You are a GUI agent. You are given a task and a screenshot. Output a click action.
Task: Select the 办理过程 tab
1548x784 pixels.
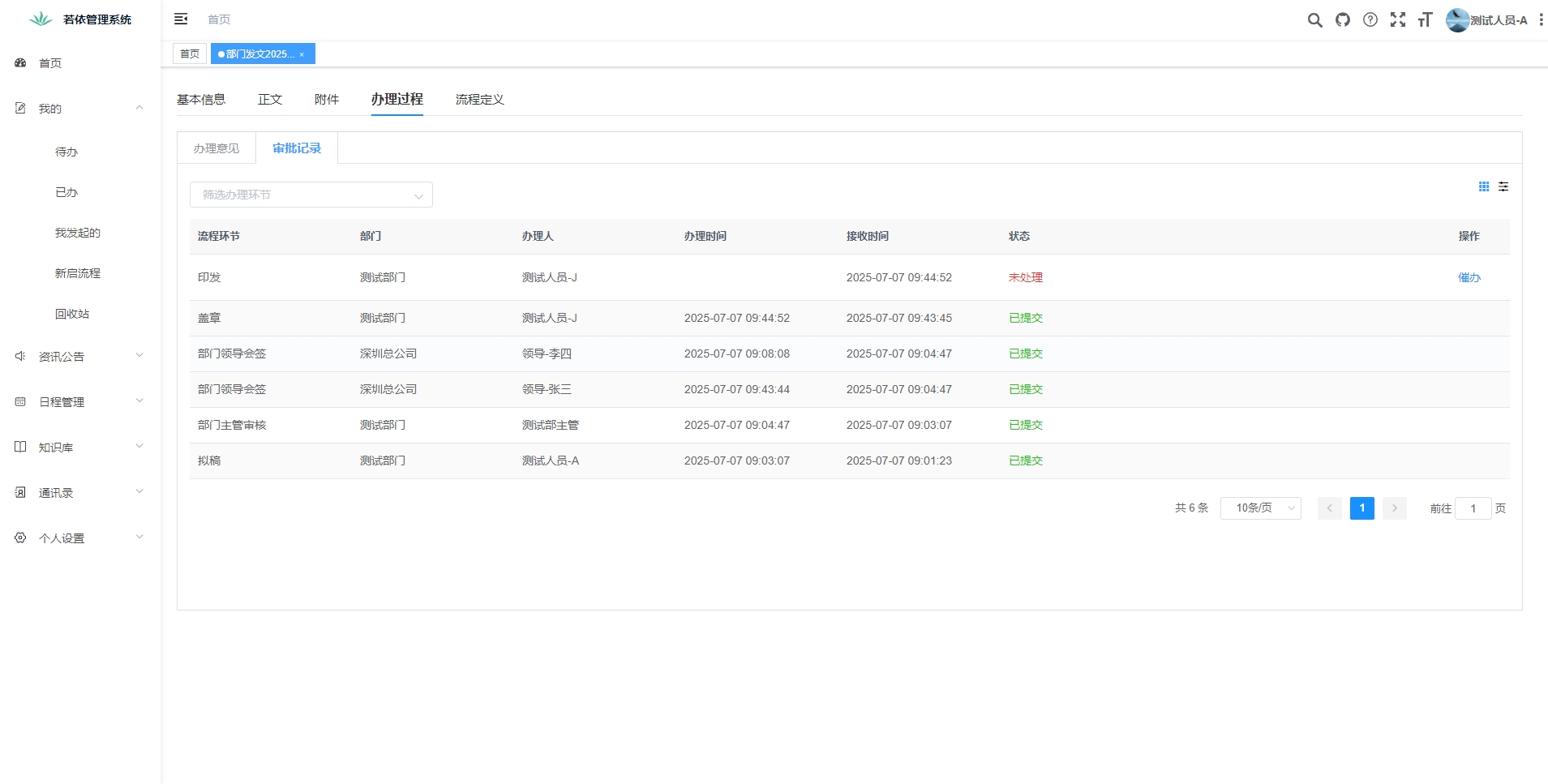(397, 99)
